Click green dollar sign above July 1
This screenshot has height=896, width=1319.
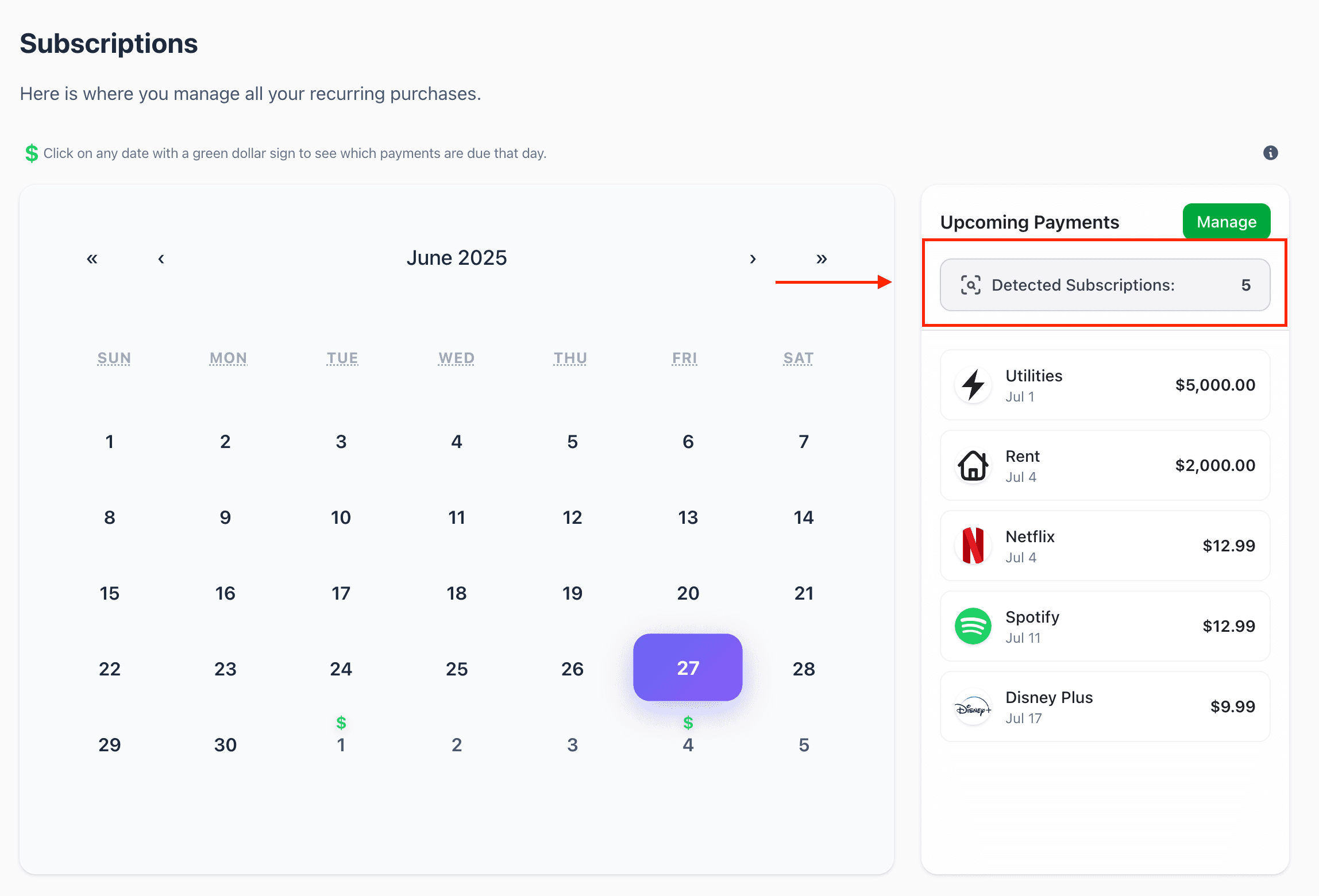[341, 723]
